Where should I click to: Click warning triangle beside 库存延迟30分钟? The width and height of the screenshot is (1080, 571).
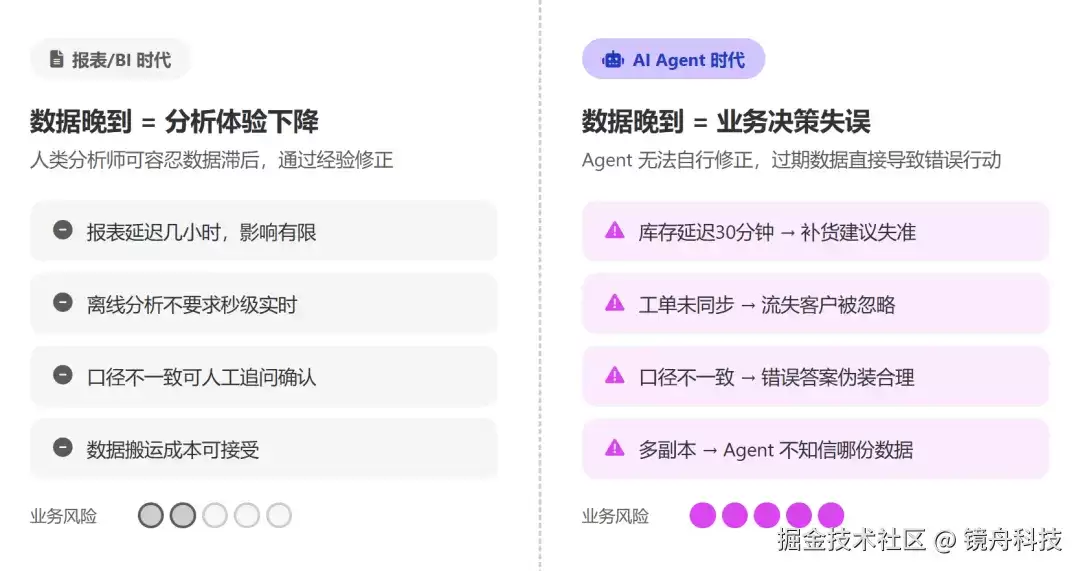coord(614,230)
